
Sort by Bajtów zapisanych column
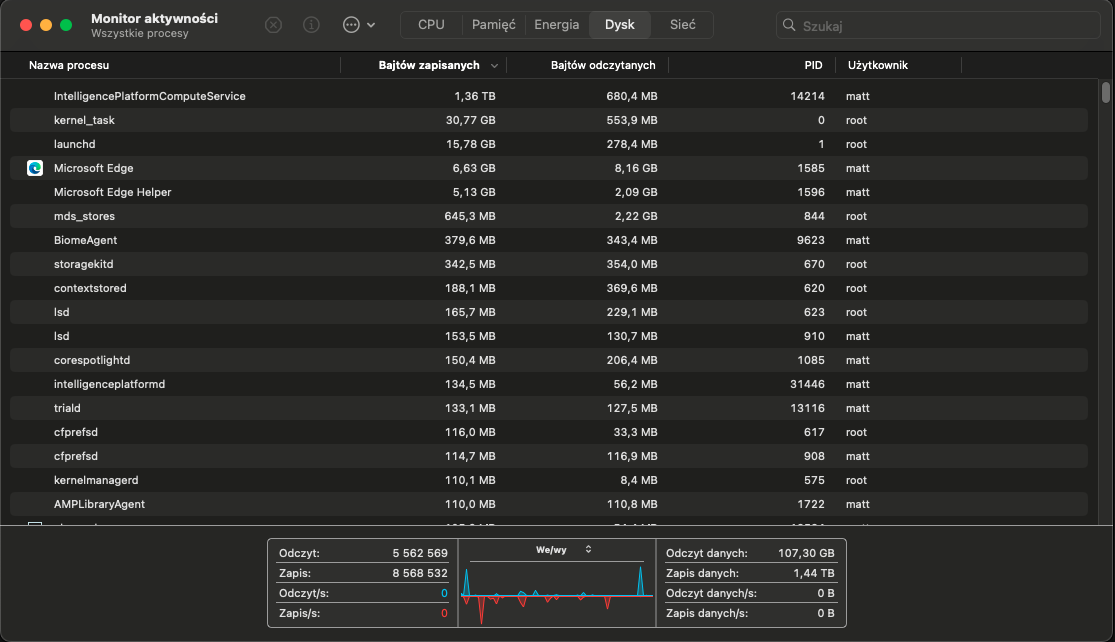pos(429,65)
